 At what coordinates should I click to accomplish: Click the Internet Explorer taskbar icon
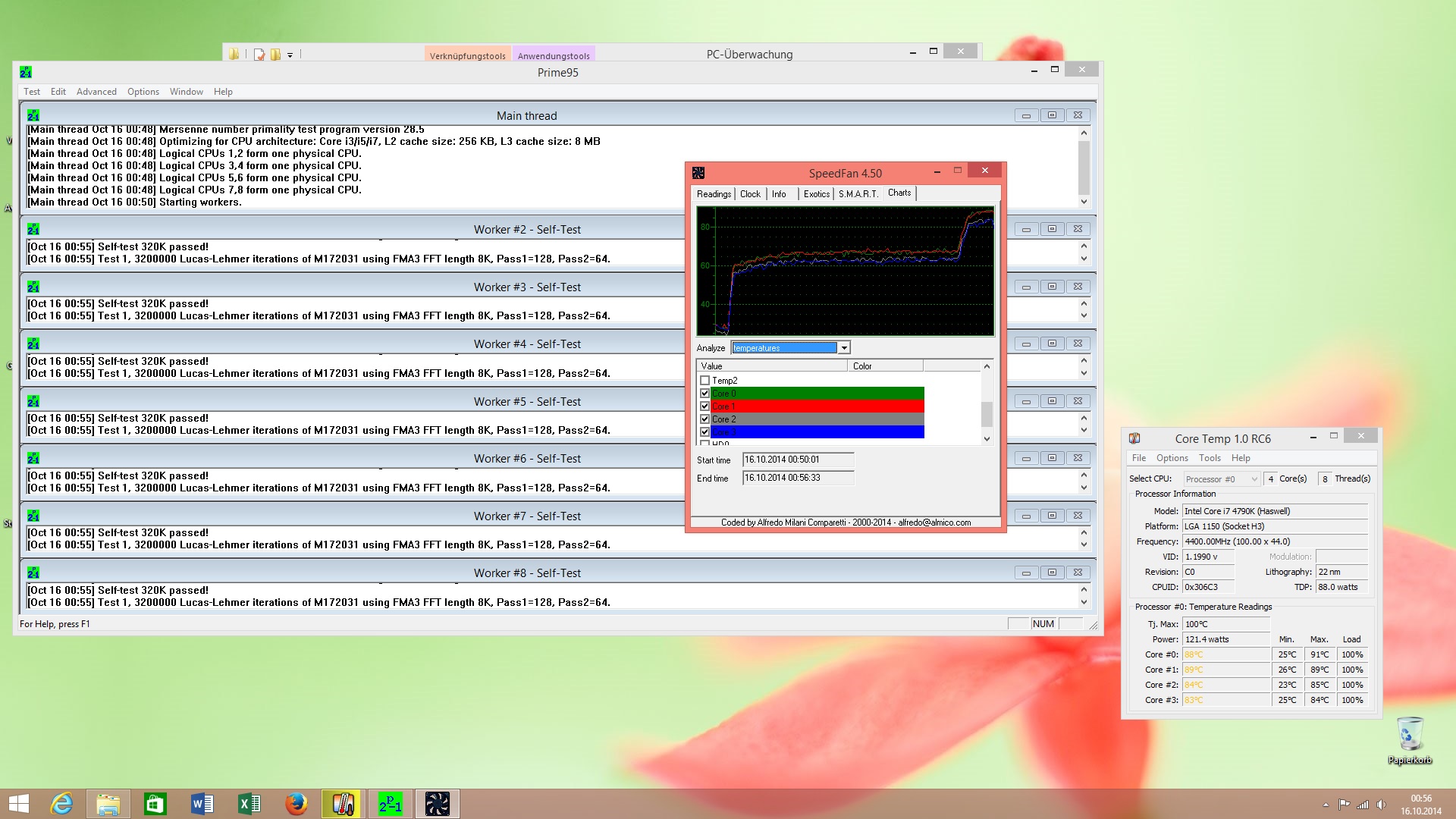(x=61, y=804)
